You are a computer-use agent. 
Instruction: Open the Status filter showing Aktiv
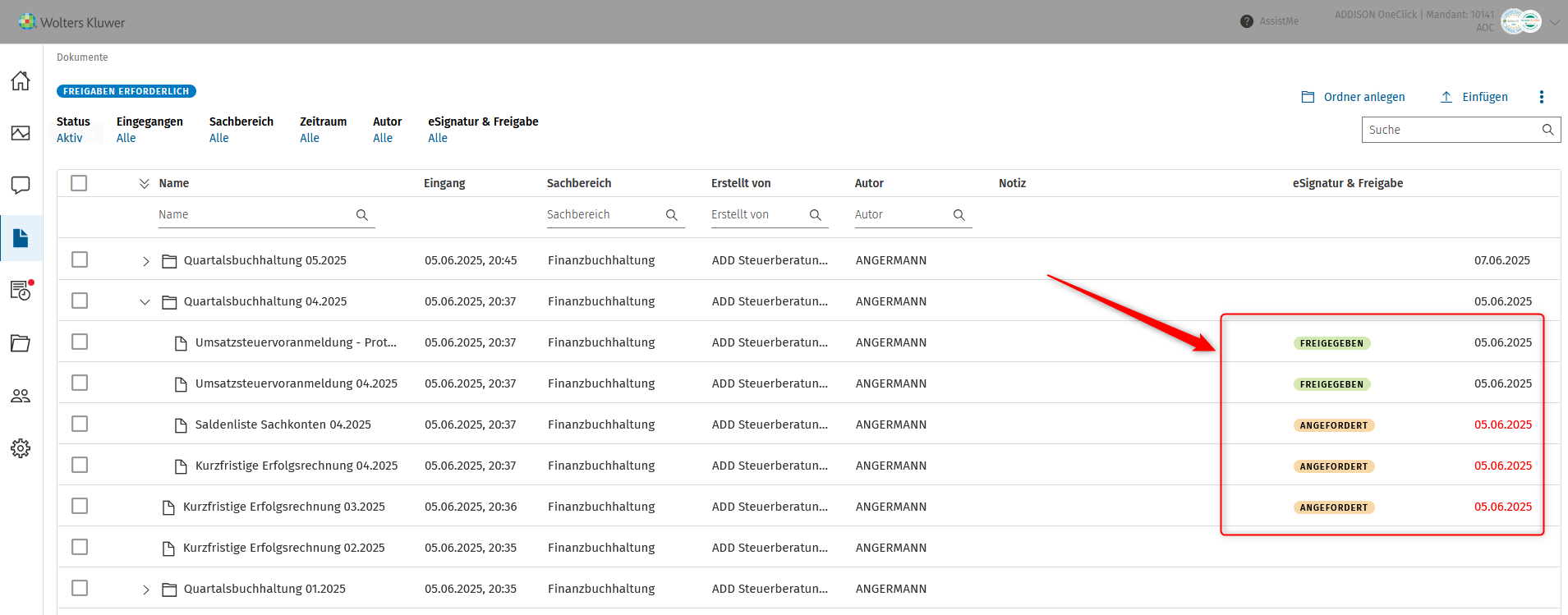(73, 130)
